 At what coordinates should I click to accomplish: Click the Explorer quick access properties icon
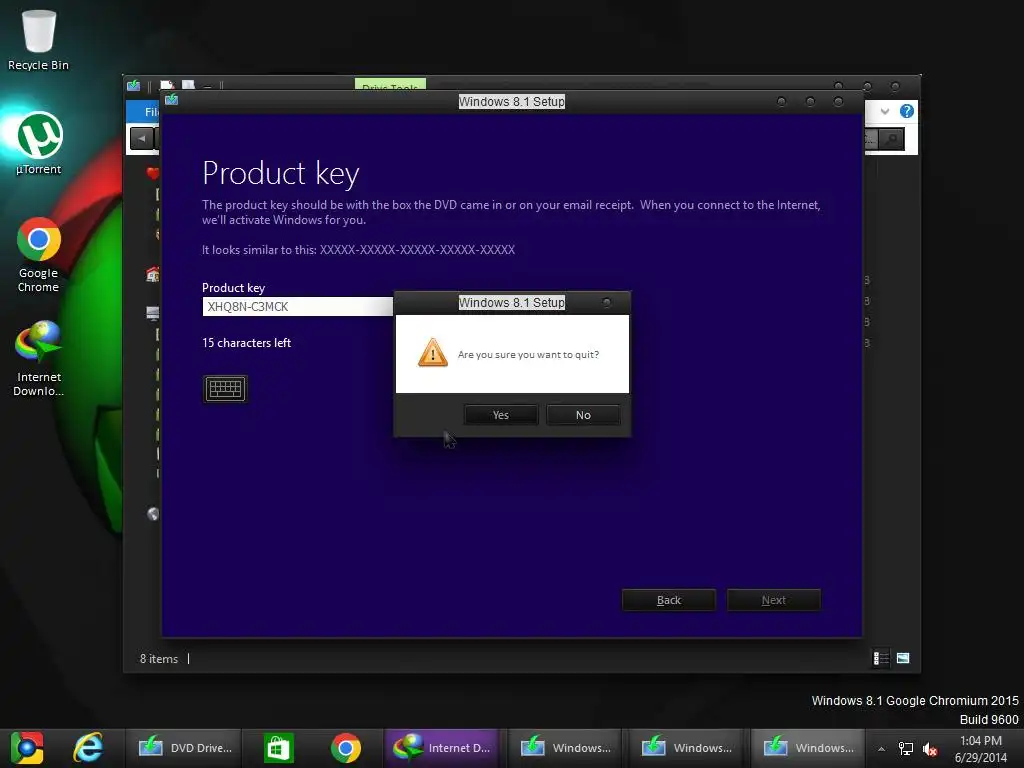click(x=167, y=86)
